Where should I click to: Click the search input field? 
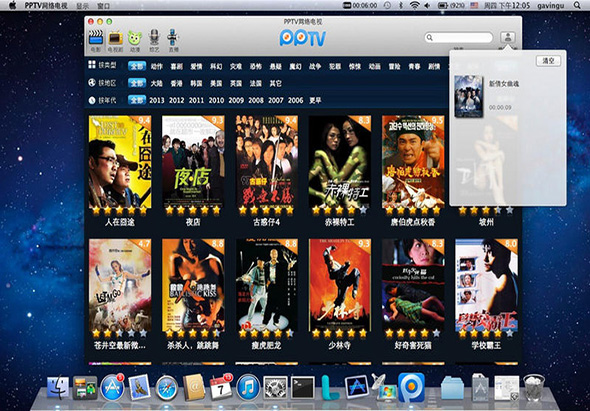(x=459, y=37)
